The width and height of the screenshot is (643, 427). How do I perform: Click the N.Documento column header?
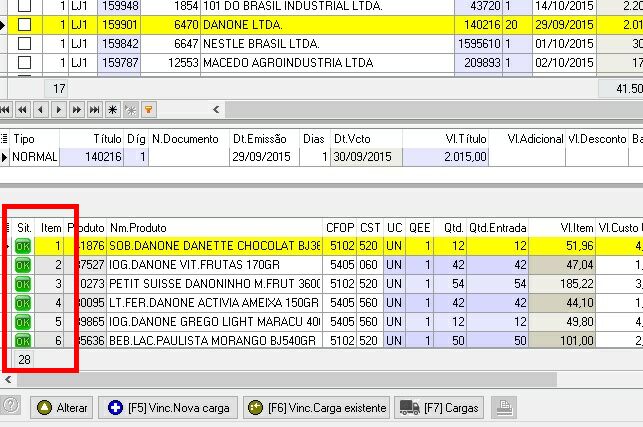click(x=189, y=139)
